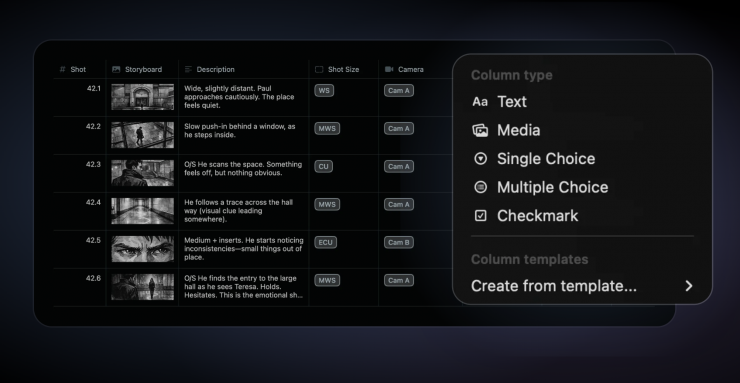This screenshot has width=740, height=383.
Task: Click the Text column type icon
Action: point(480,102)
